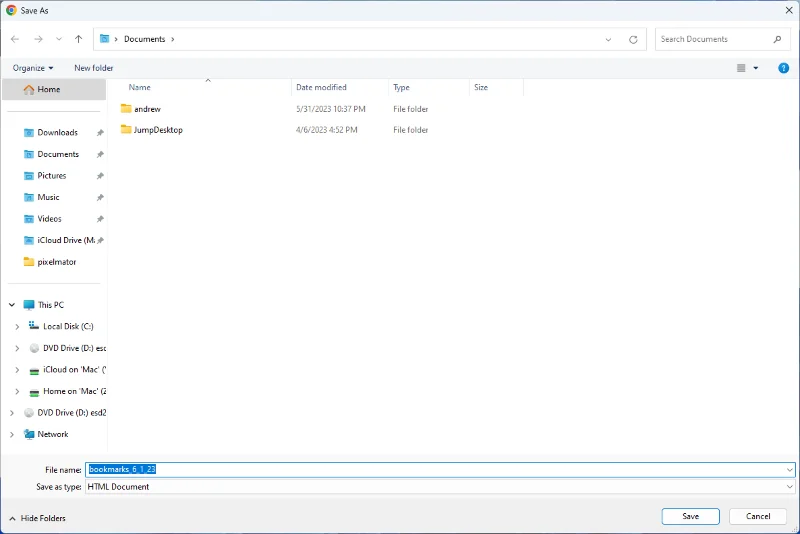Expand the Local Disk (C:) tree node
The height and width of the screenshot is (534, 800).
pos(17,326)
